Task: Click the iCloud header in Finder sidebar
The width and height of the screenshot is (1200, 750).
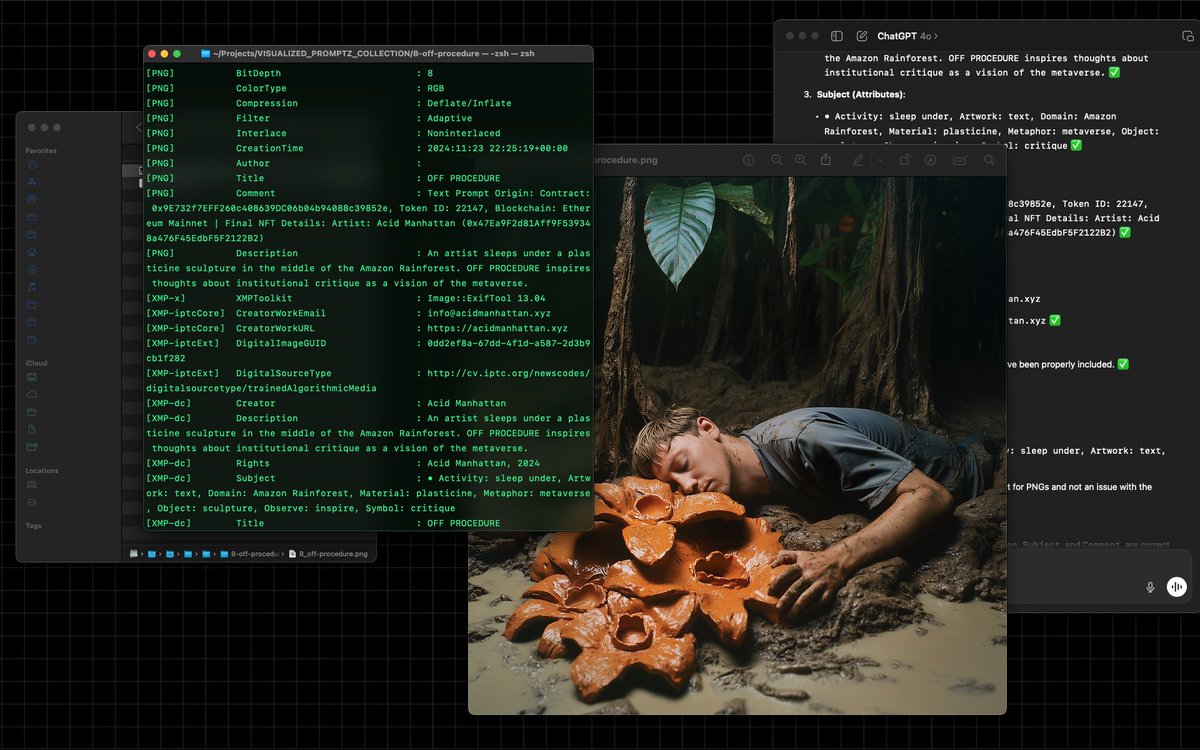Action: tap(36, 363)
